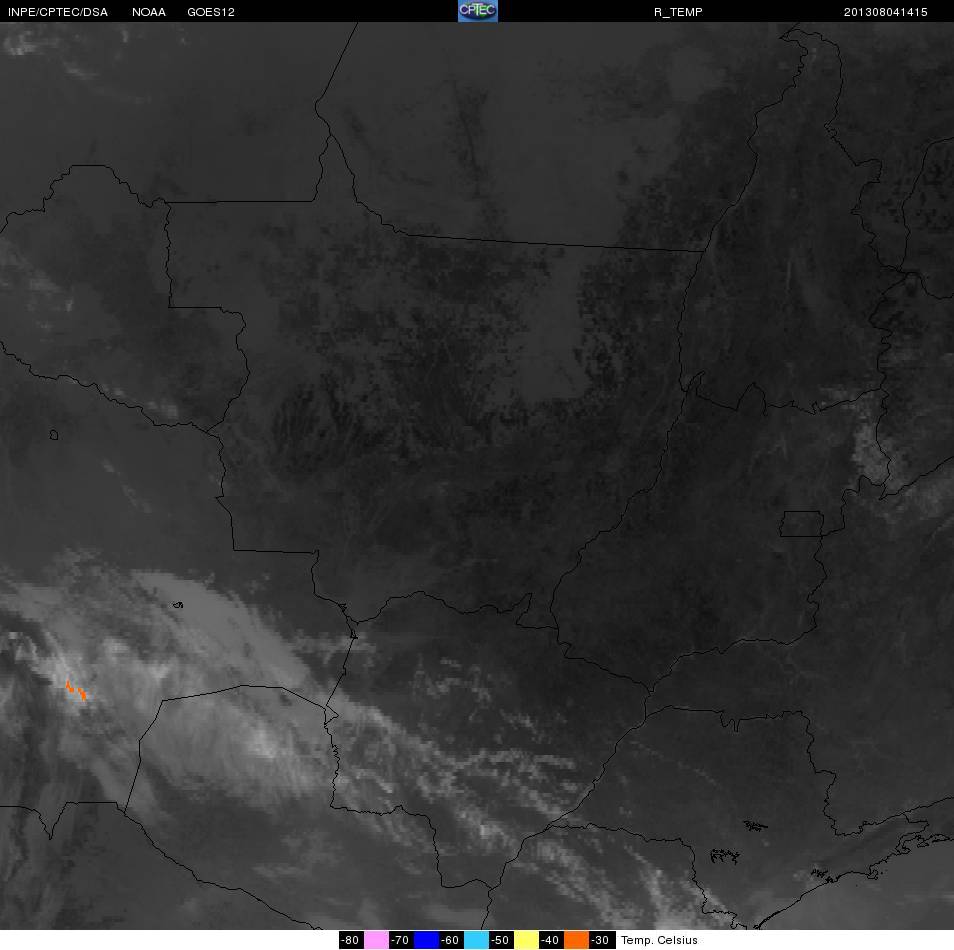
Task: Click the dark blue legend swatch after -70
Action: coord(427,940)
